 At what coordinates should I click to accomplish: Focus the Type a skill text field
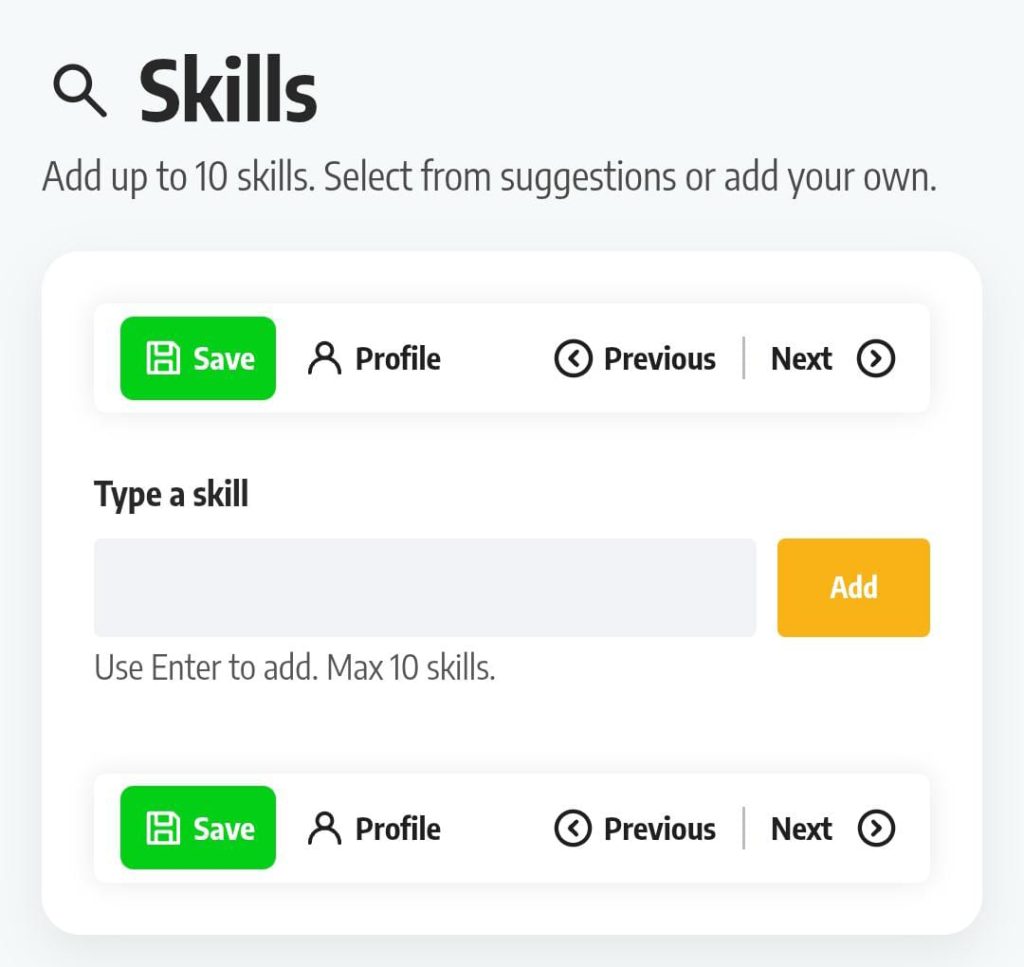pyautogui.click(x=425, y=588)
